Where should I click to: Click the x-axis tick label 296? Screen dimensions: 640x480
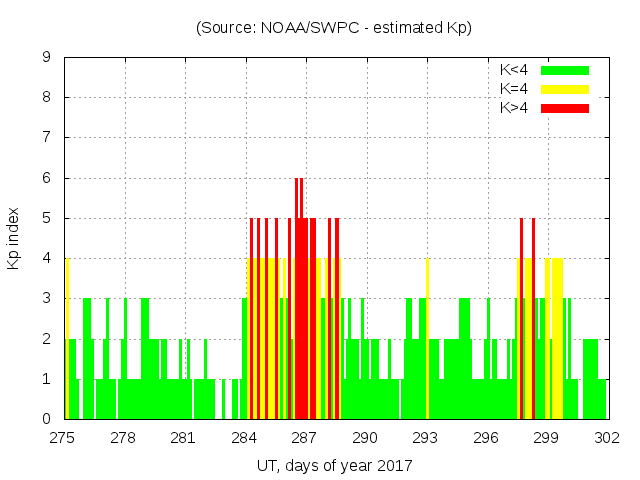486,438
